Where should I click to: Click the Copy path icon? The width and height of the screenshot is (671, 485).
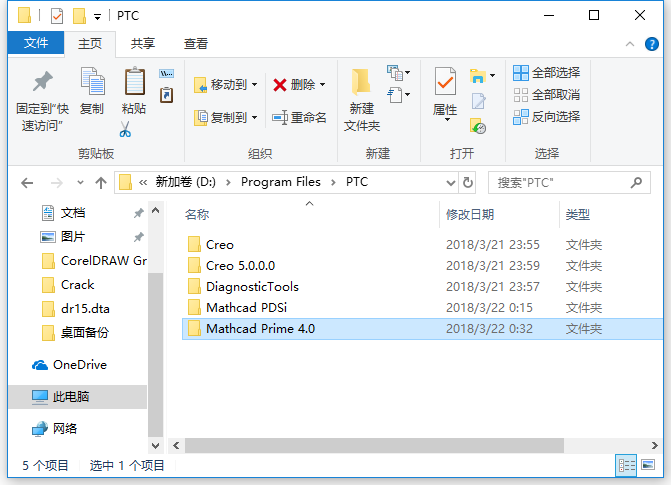[x=166, y=74]
